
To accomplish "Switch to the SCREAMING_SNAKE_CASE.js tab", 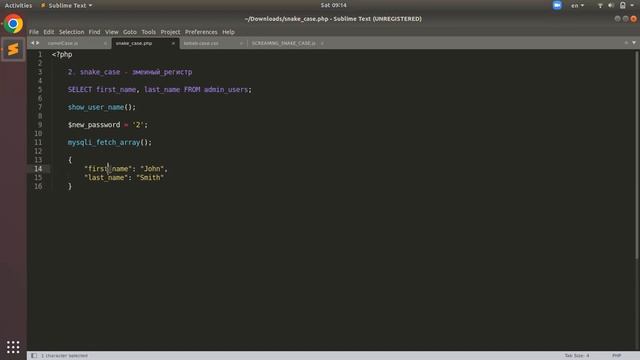I will pos(283,43).
